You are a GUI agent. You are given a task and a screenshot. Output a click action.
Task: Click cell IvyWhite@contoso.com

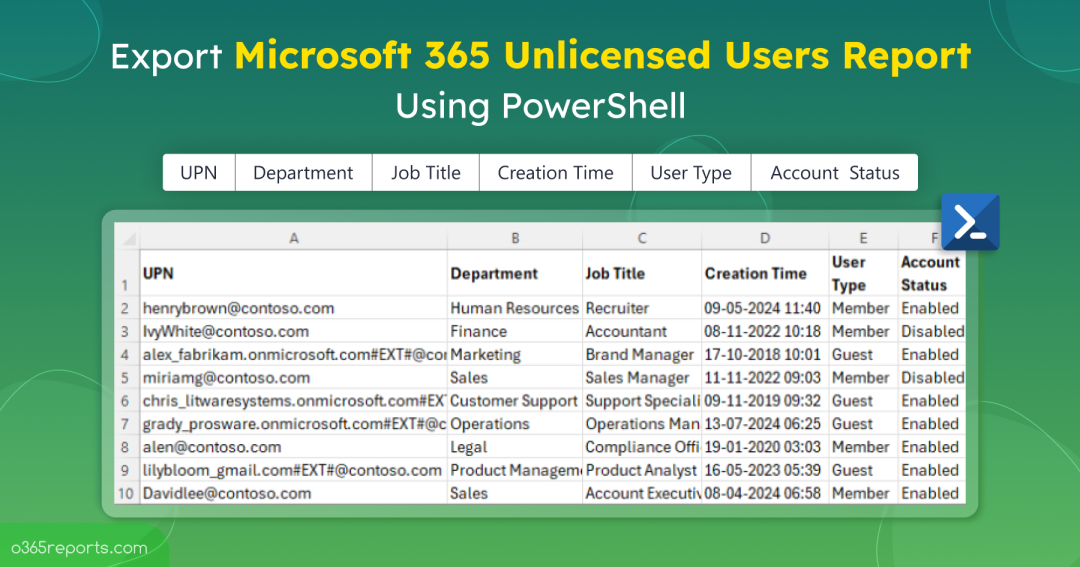[x=293, y=331]
